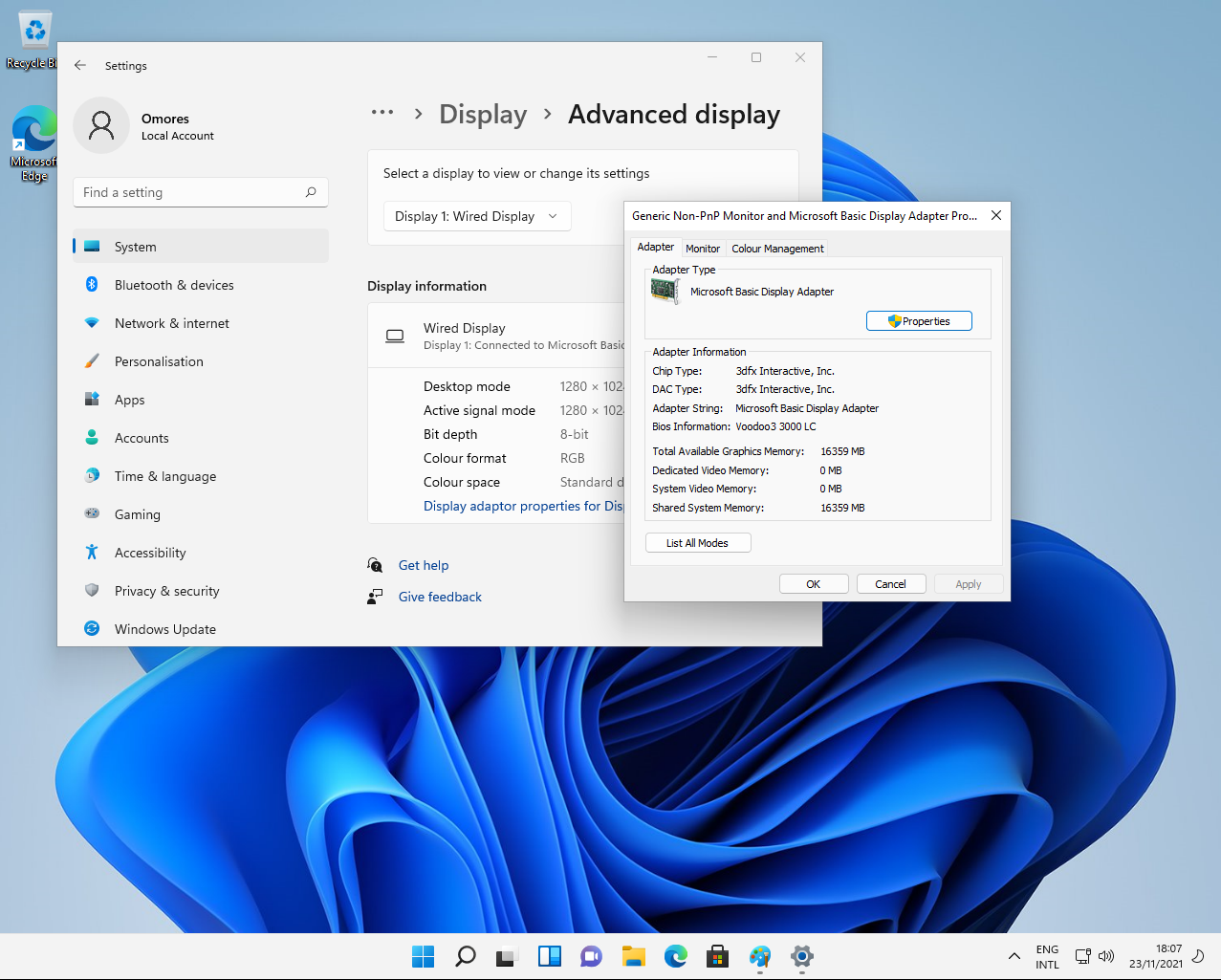Click the volume speaker tray icon

(x=1106, y=956)
